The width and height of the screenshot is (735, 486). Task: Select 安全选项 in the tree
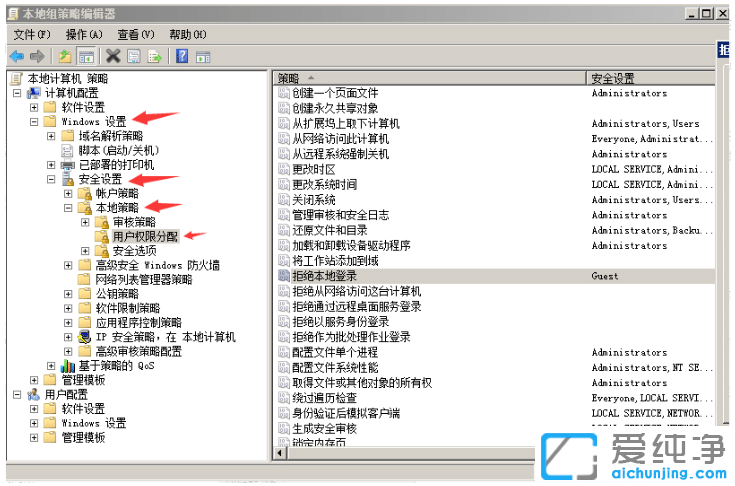pos(134,251)
